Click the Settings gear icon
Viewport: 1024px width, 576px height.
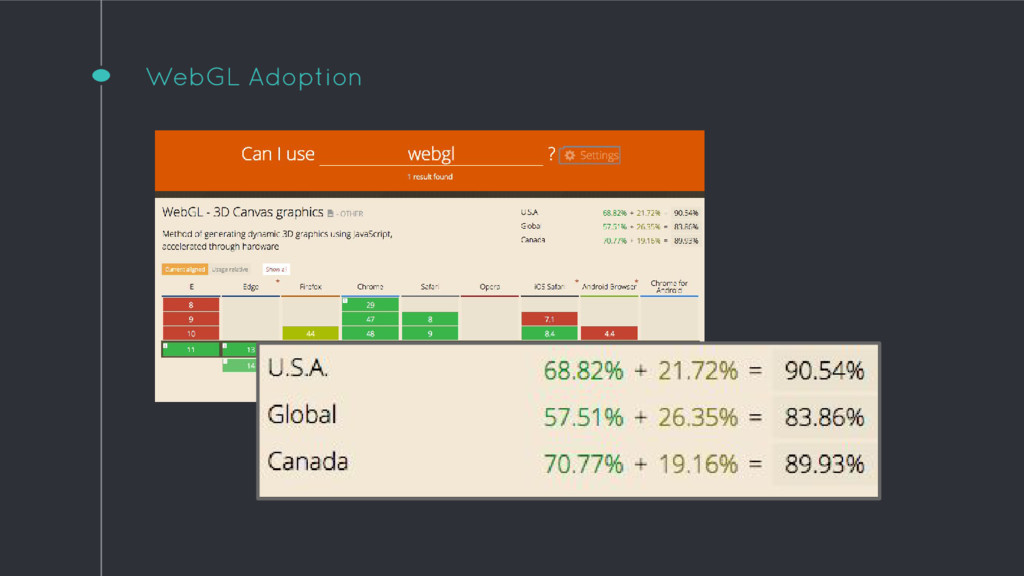click(570, 155)
